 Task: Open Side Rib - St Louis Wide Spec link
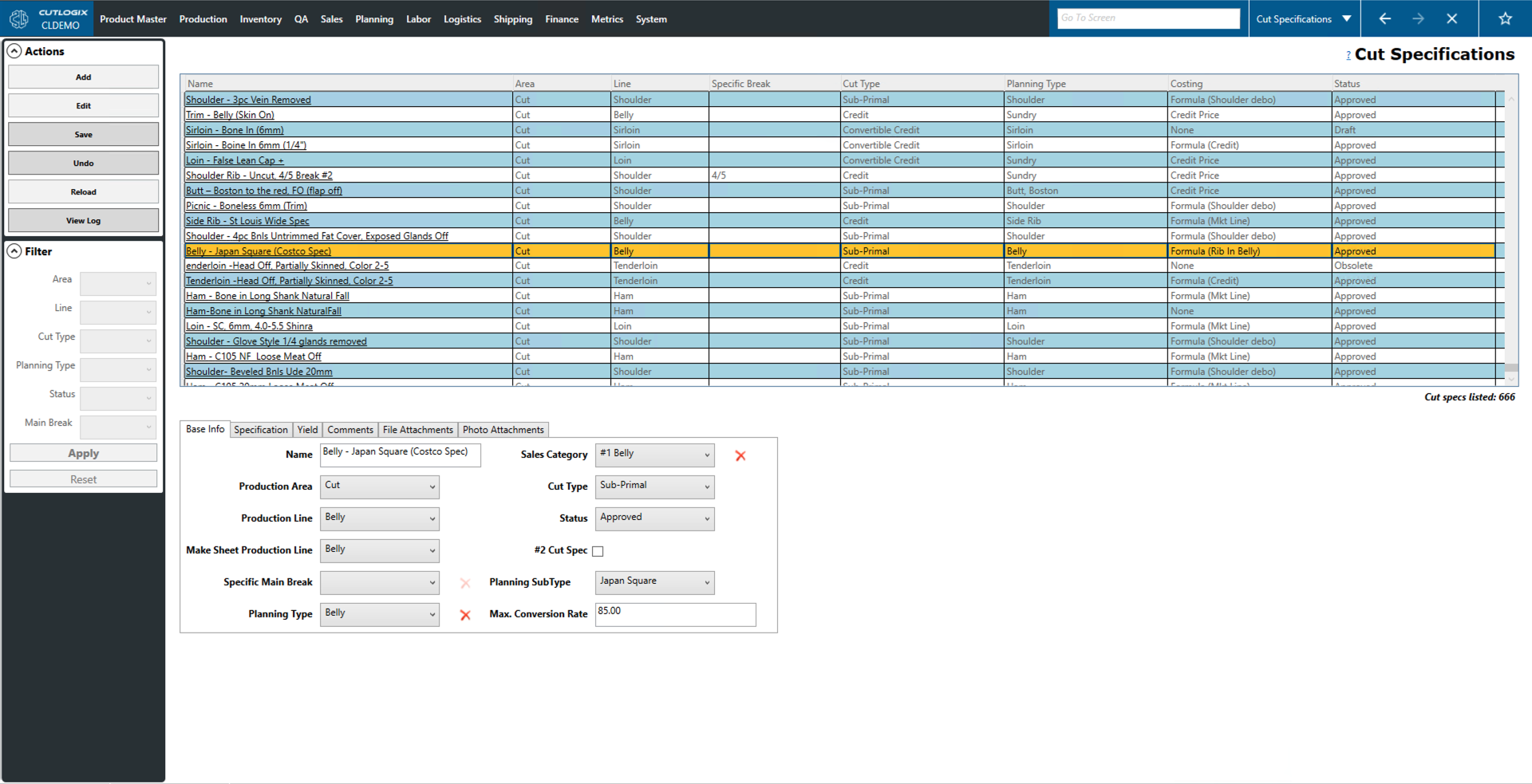click(247, 221)
